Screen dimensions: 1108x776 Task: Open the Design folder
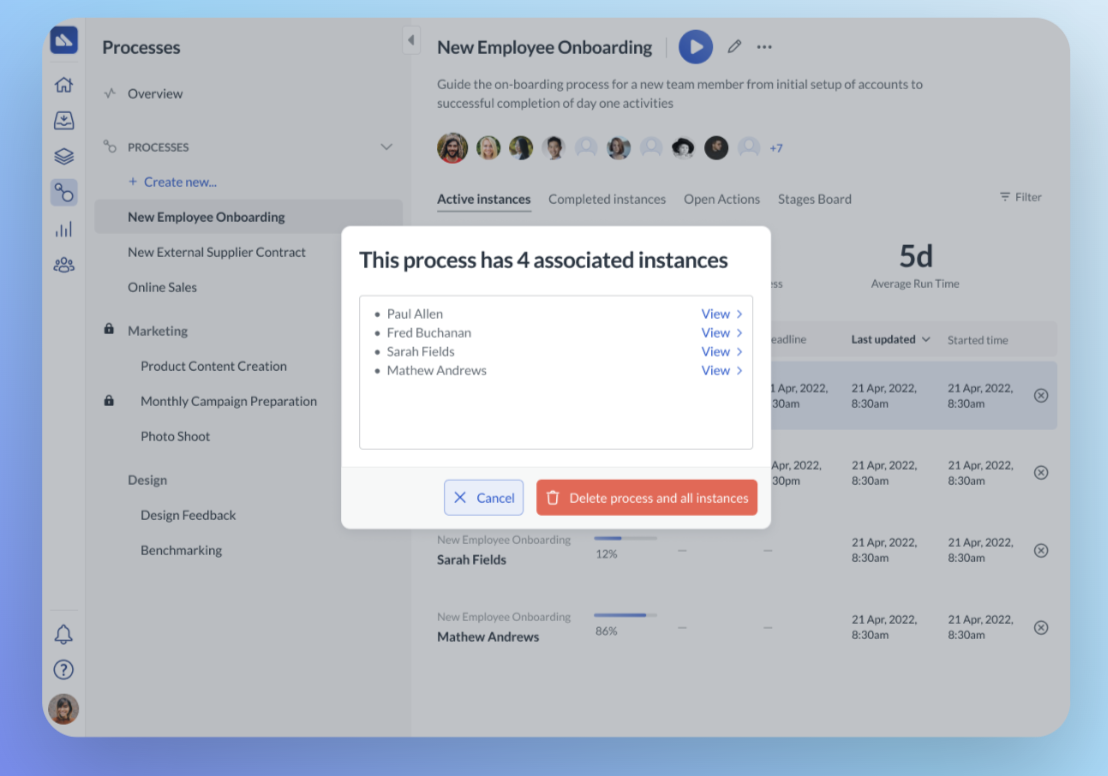[x=147, y=480]
